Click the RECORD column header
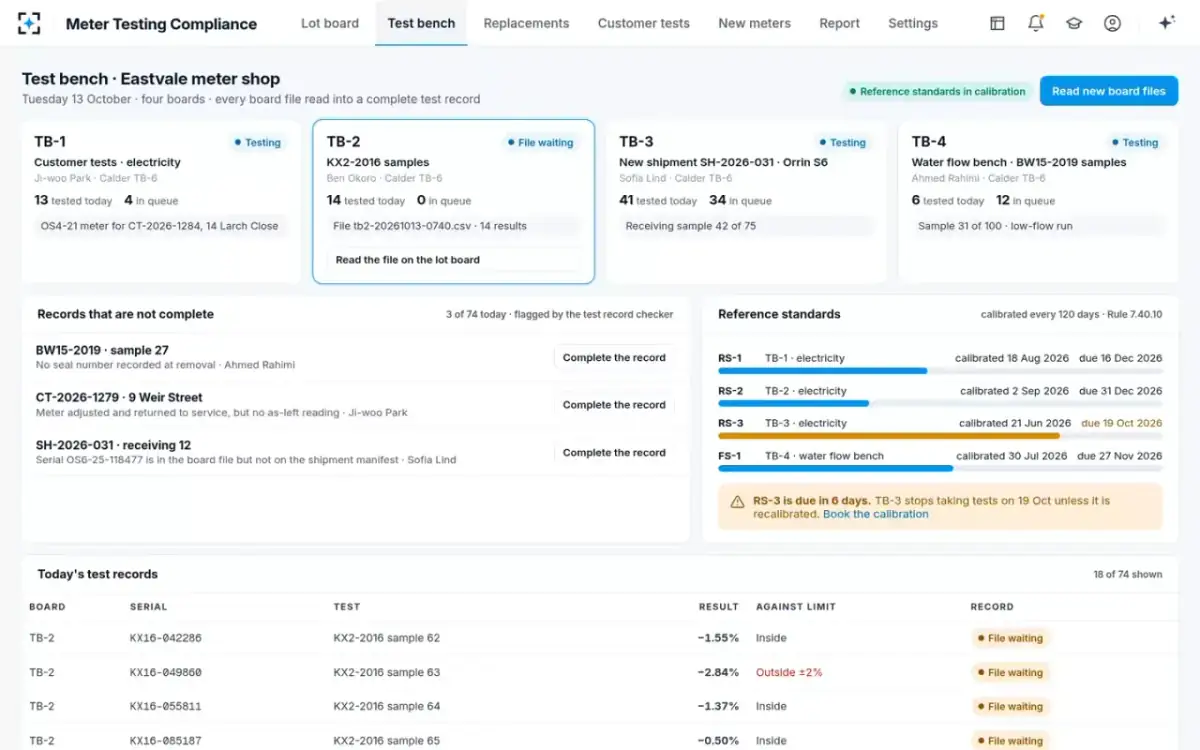This screenshot has width=1200, height=750. click(992, 607)
